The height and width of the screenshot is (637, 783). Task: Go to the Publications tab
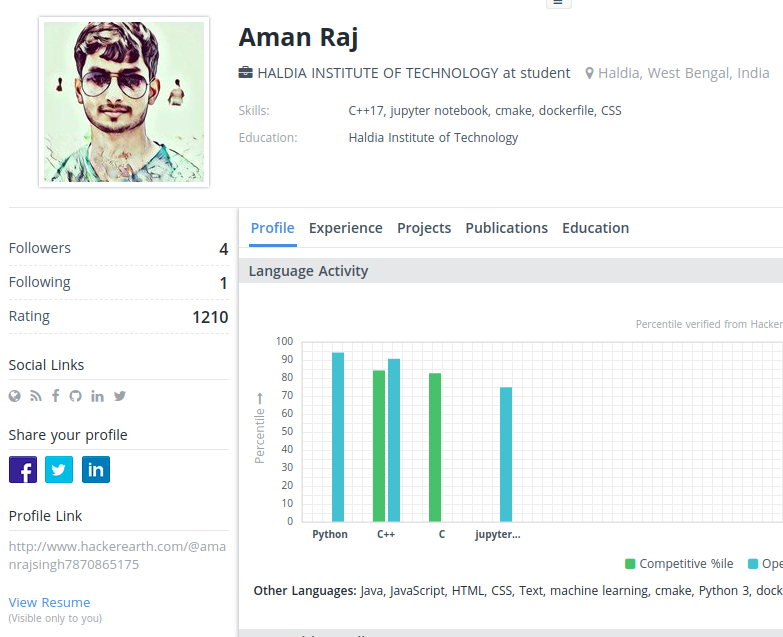click(506, 228)
